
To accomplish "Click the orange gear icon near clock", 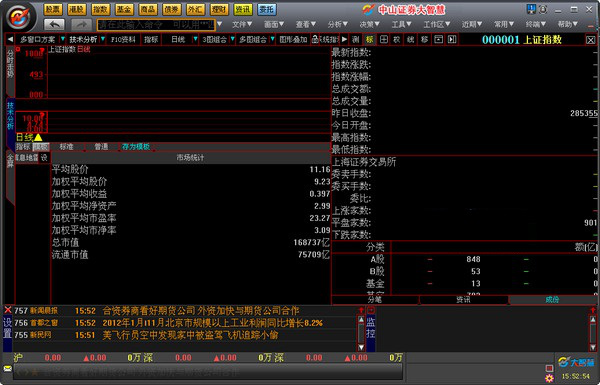I will tap(549, 378).
